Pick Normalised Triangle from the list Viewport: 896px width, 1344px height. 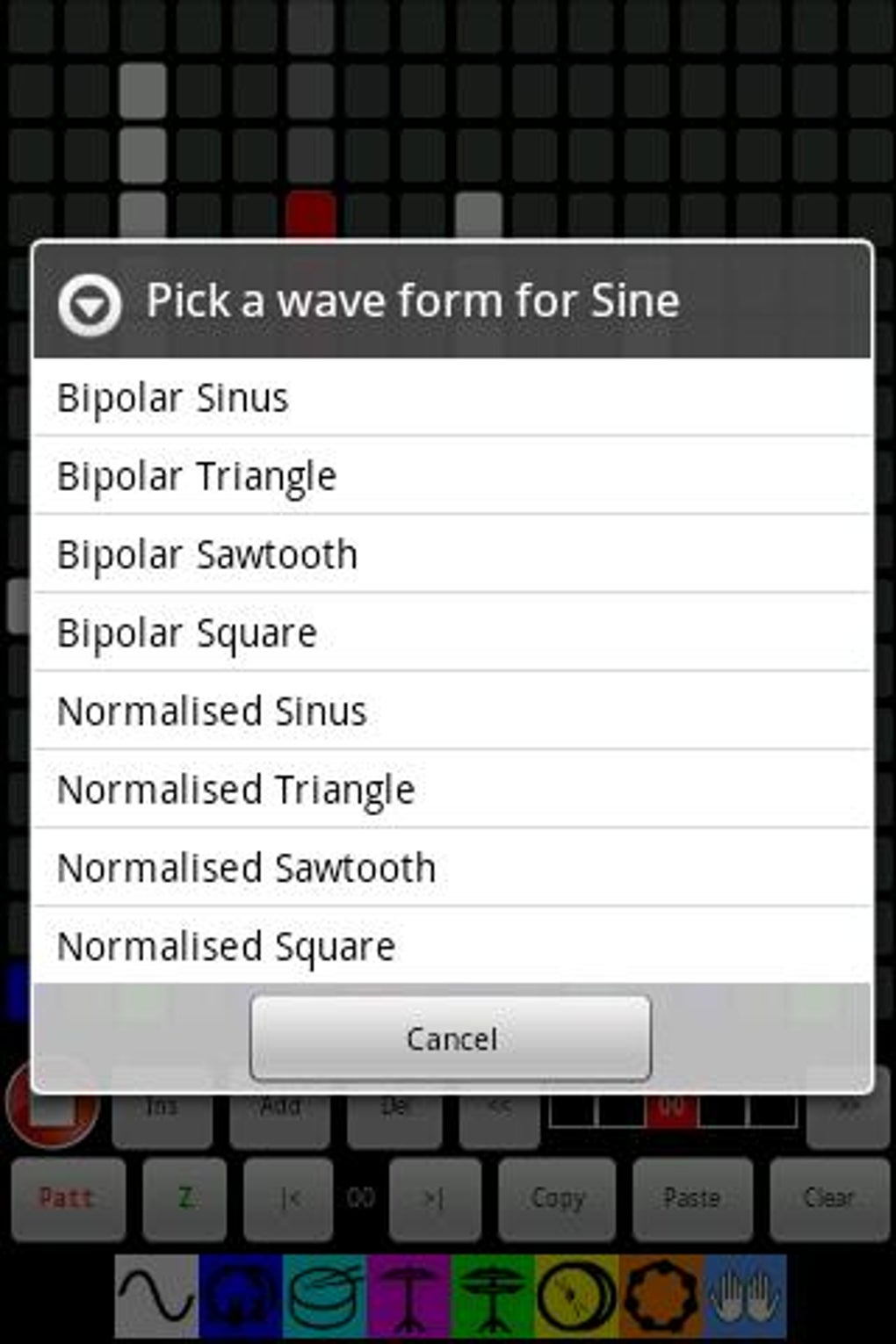(x=452, y=789)
